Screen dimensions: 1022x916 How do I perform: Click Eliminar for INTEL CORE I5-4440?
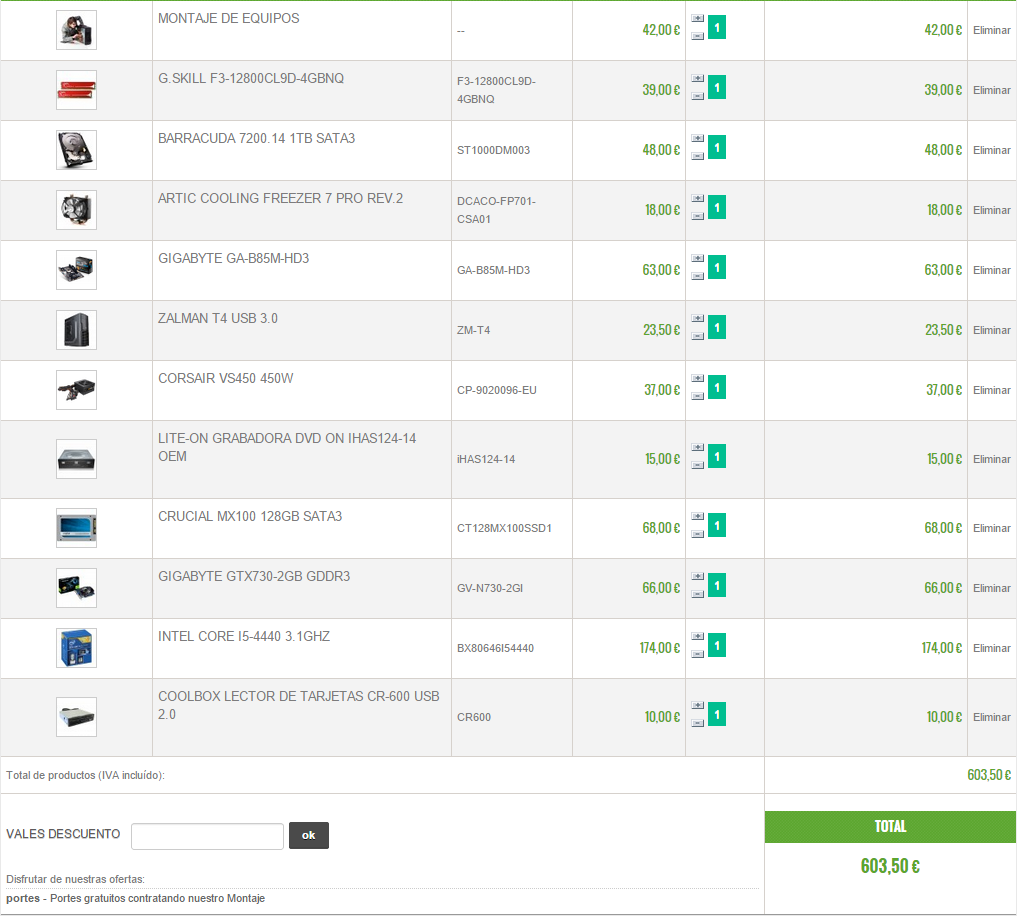(991, 648)
